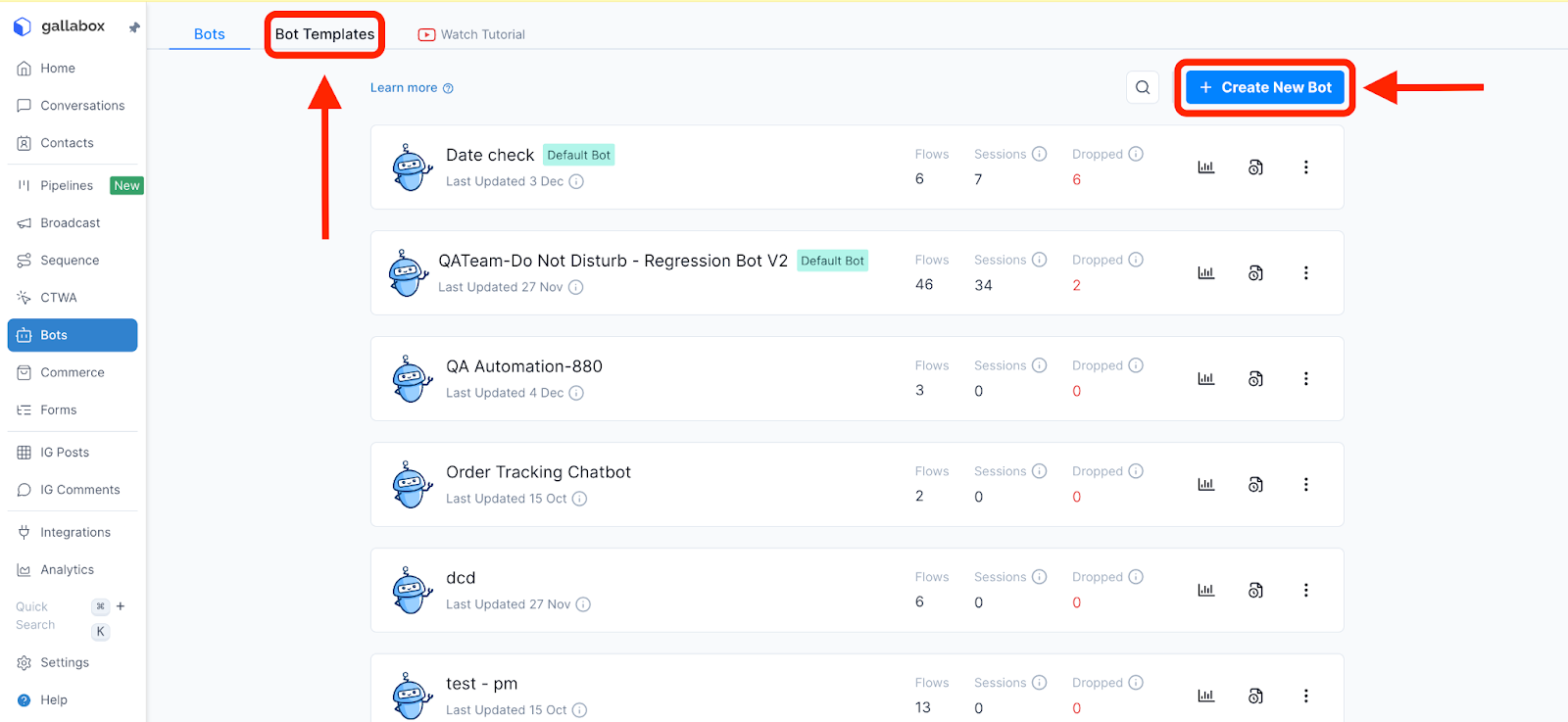Image resolution: width=1568 pixels, height=722 pixels.
Task: Open analytics chart icon for QATeam-Do Not Disturb bot
Action: click(x=1206, y=273)
